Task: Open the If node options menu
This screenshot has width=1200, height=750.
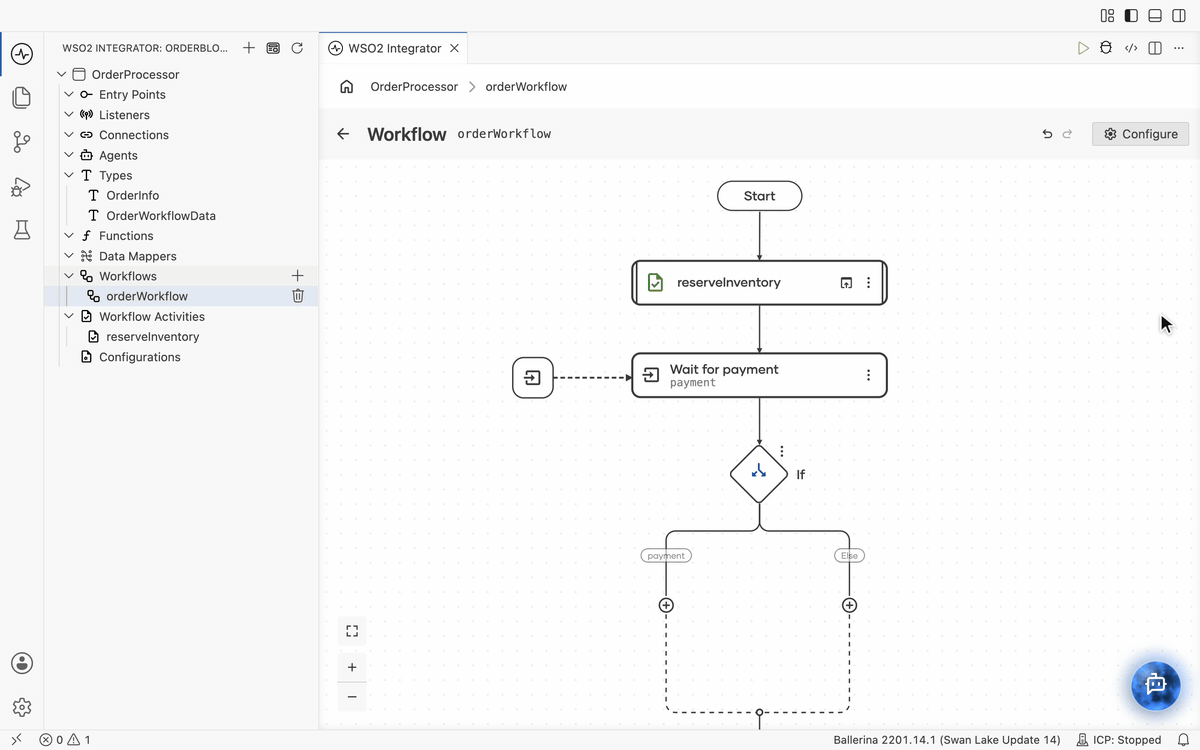Action: (x=782, y=452)
